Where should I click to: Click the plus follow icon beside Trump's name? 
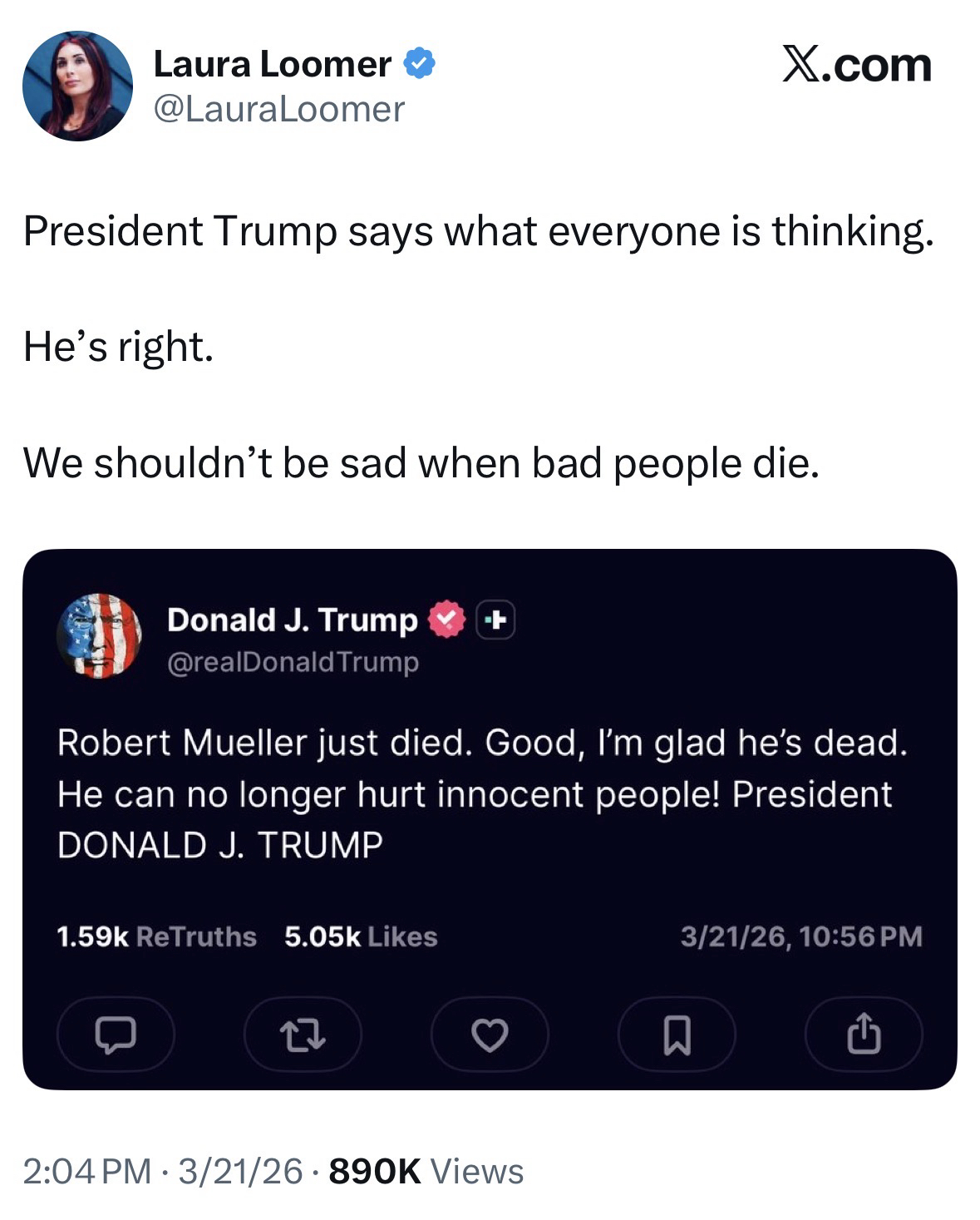pyautogui.click(x=495, y=620)
